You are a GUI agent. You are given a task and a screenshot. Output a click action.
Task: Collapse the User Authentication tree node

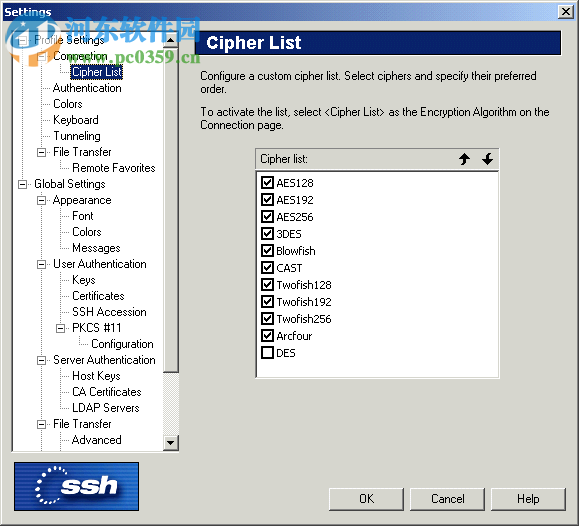(42, 264)
